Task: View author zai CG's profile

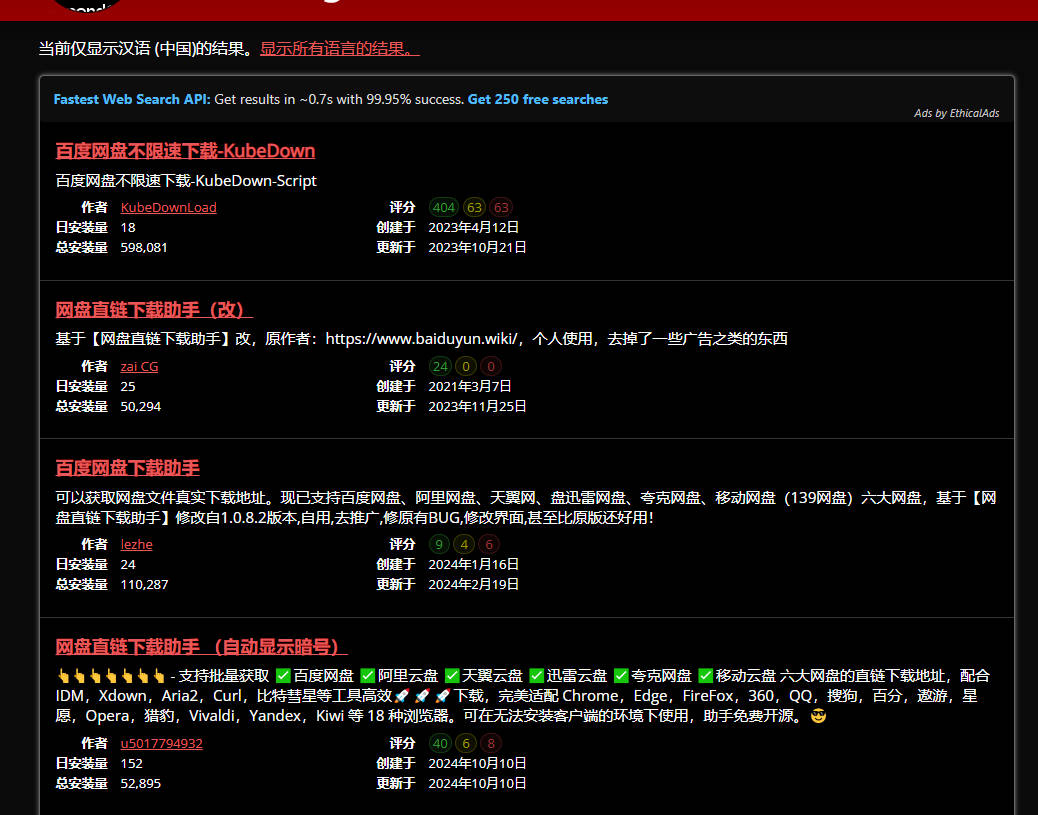Action: [139, 366]
